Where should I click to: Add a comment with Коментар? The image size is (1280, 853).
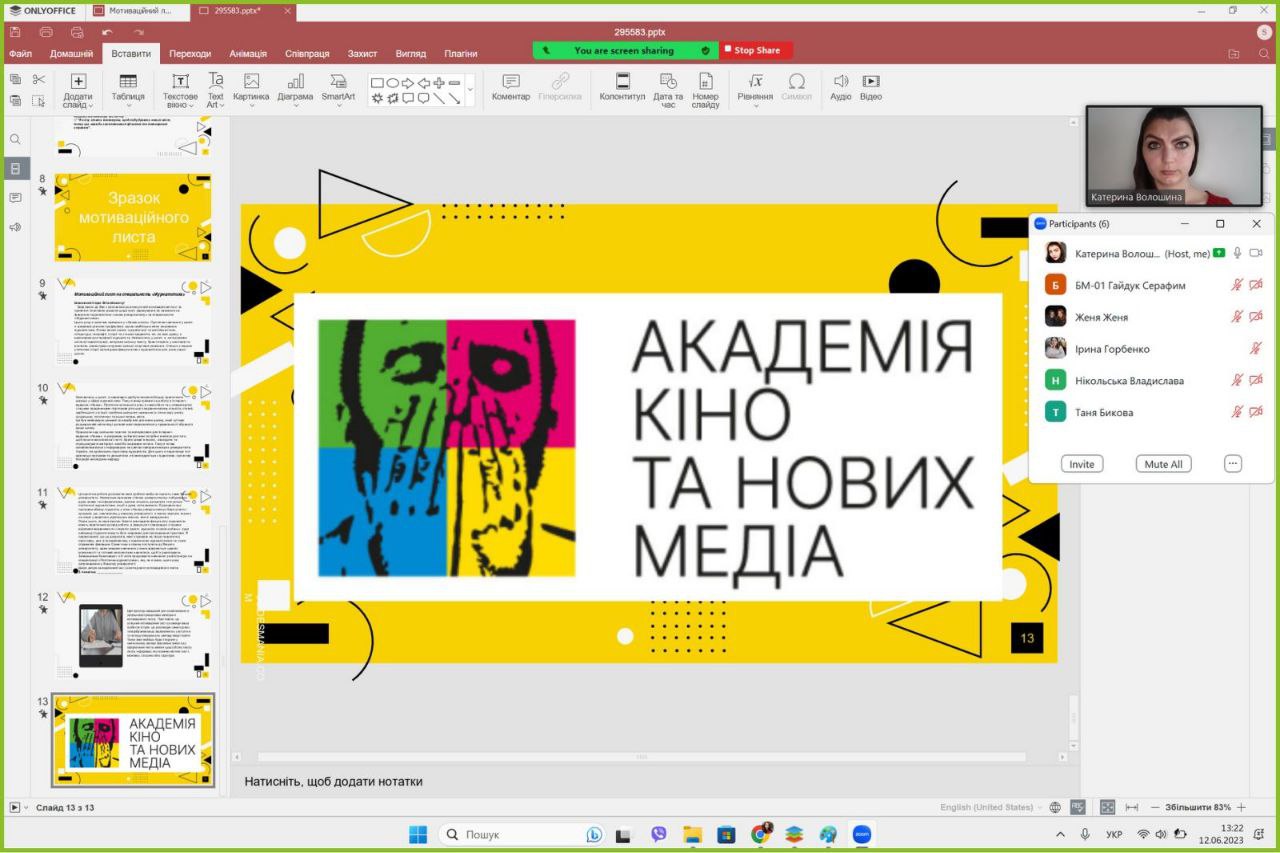point(511,88)
